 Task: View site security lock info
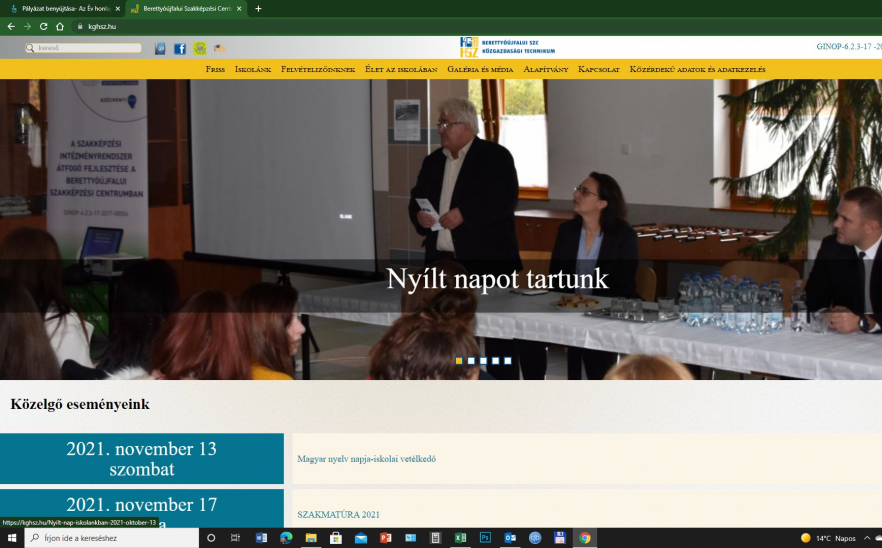(80, 26)
